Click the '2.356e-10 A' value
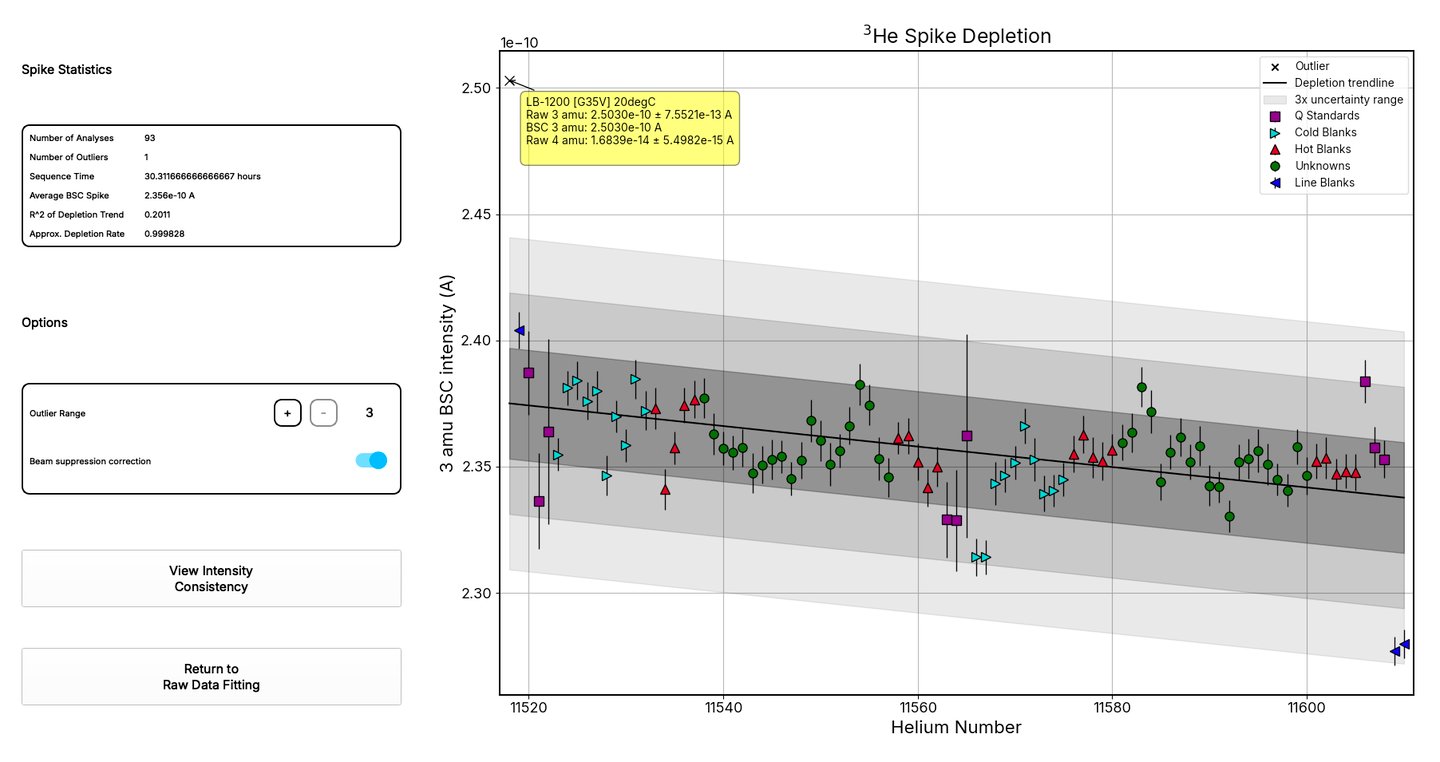 tap(169, 195)
